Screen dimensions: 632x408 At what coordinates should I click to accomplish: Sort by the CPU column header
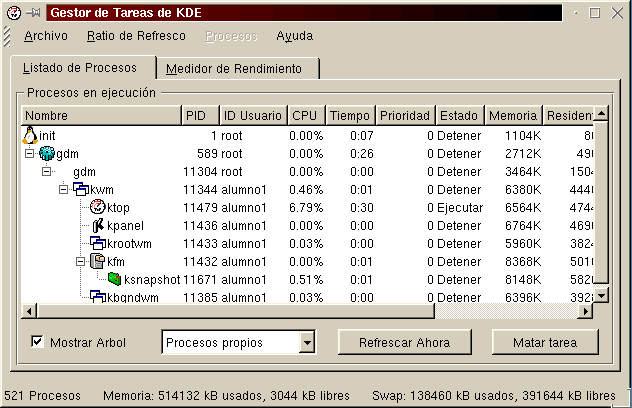click(307, 116)
